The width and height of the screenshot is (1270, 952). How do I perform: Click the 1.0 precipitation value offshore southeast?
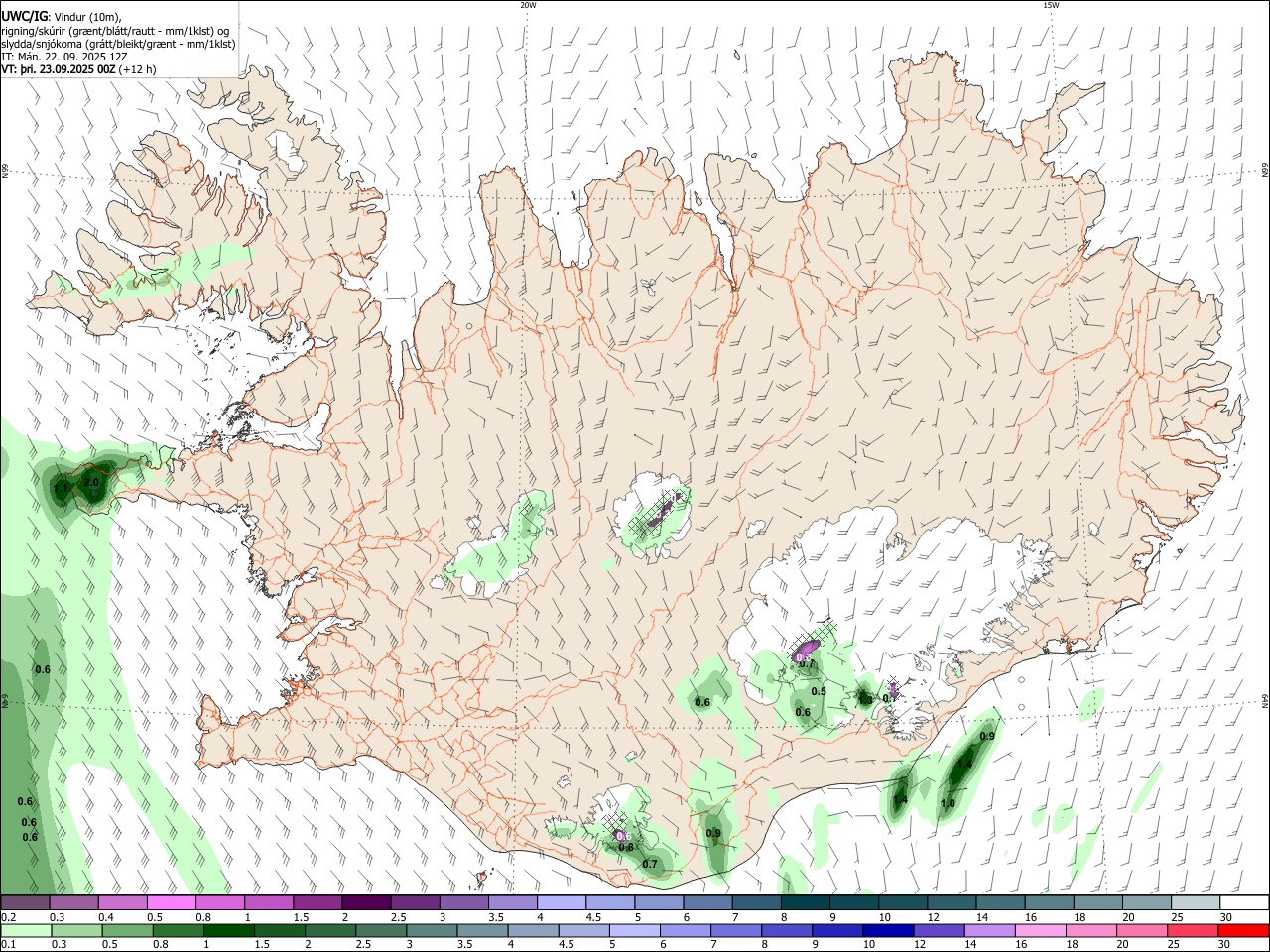point(948,804)
